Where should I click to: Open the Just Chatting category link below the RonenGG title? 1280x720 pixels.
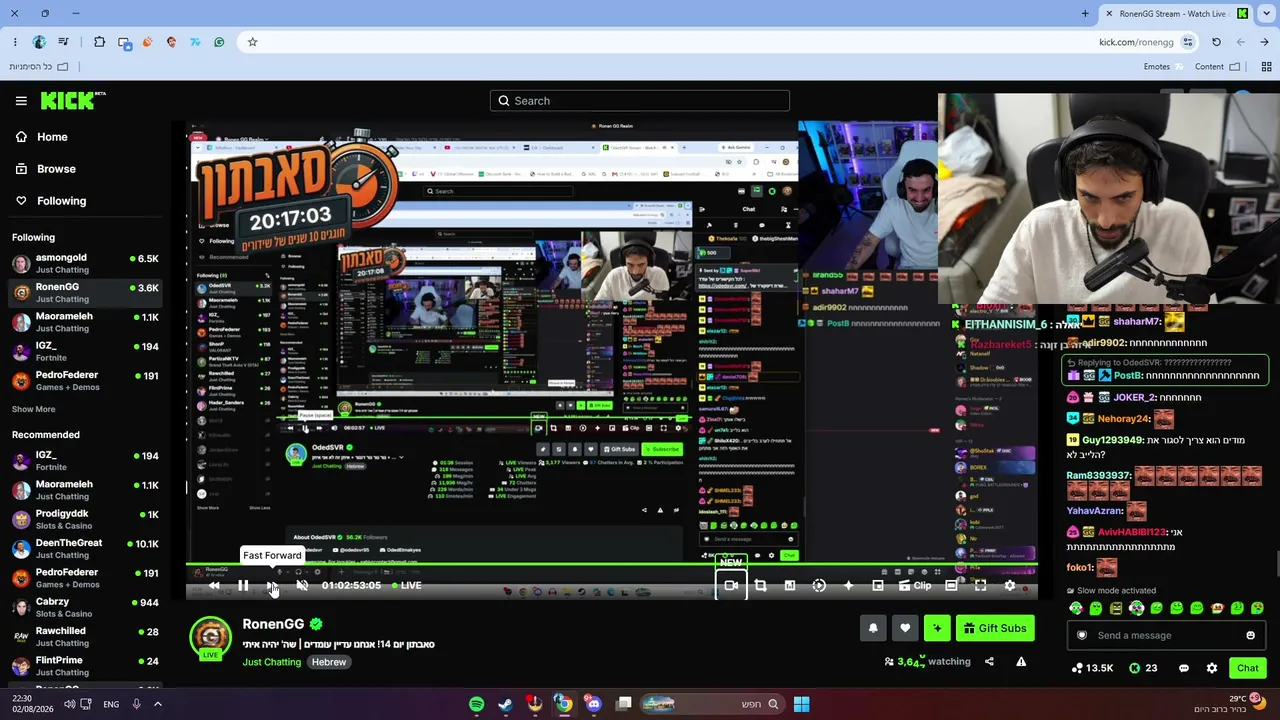271,662
